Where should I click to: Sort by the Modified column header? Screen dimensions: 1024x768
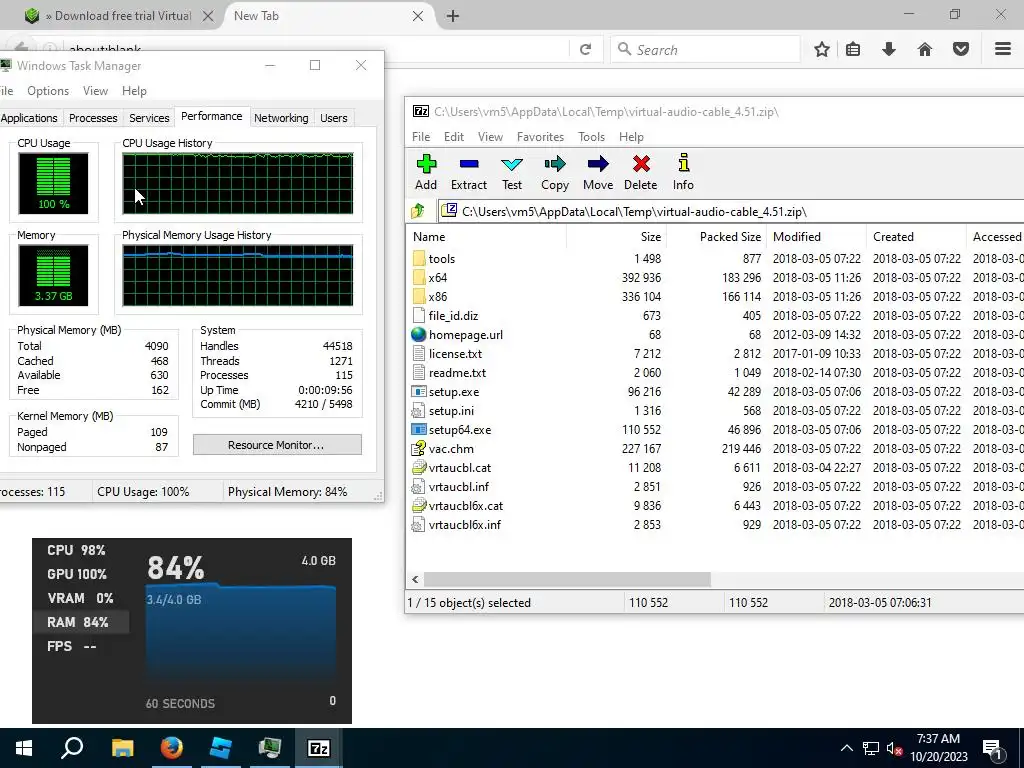816,236
